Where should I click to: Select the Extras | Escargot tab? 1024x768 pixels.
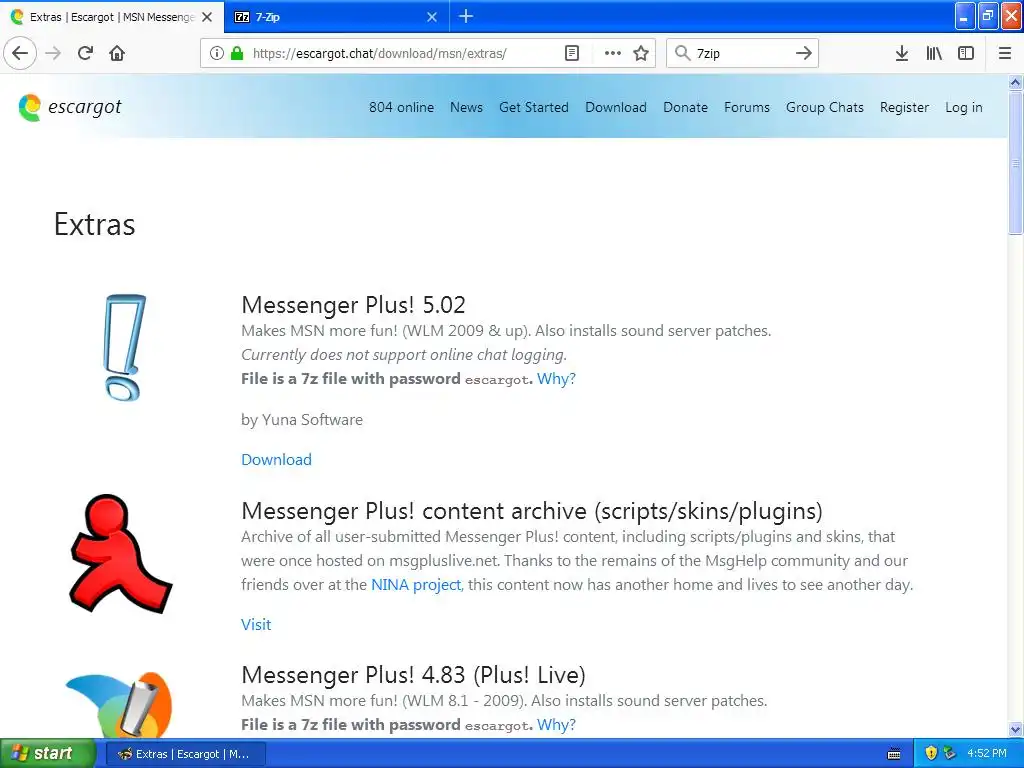[x=111, y=17]
